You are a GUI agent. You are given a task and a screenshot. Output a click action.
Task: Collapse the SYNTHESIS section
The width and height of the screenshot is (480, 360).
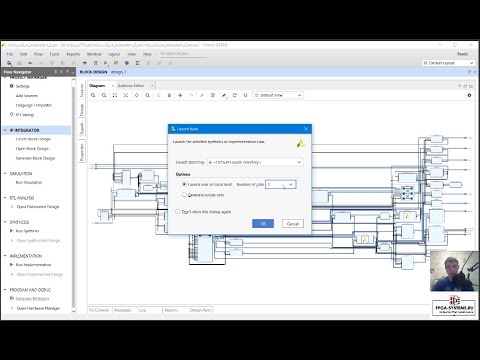(5, 222)
